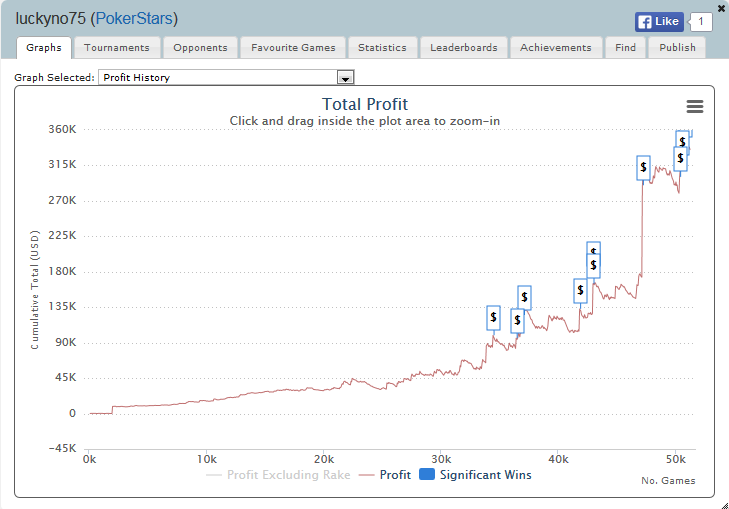Click the win marker just below 180K
This screenshot has height=509, width=729.
593,266
